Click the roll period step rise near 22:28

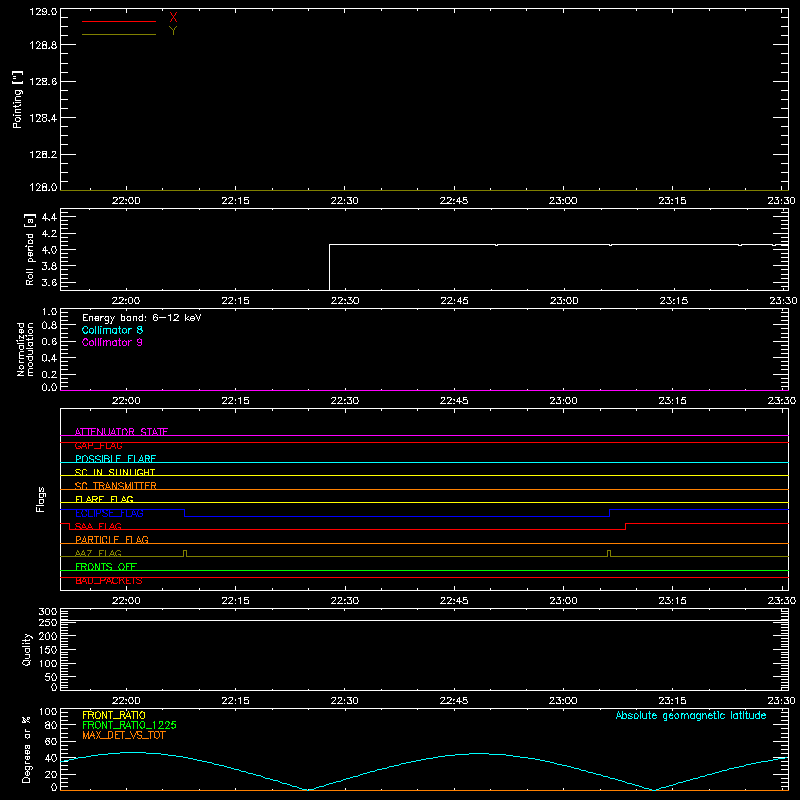(330, 266)
